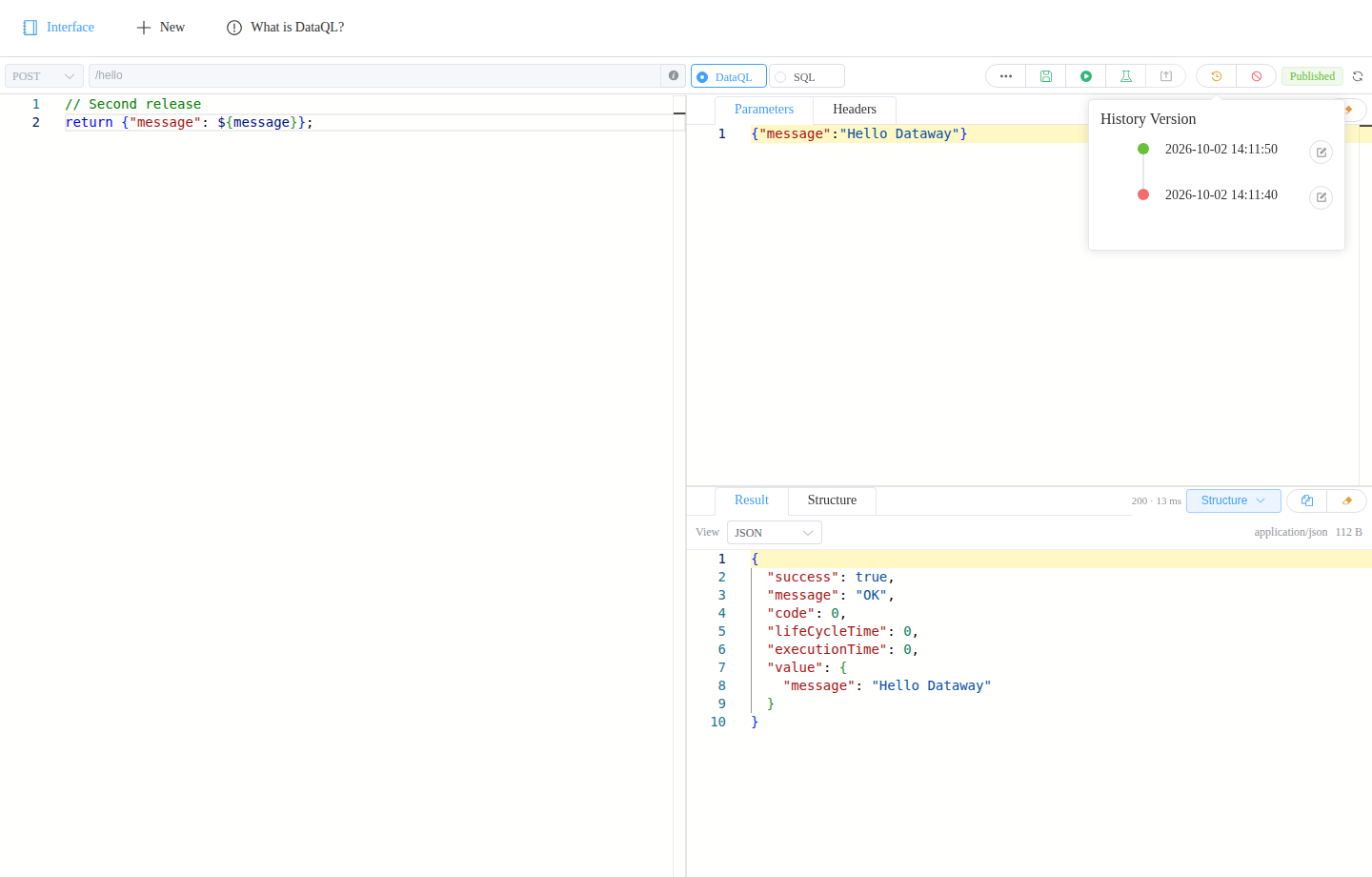Open the What is DataQL? link

click(x=285, y=28)
